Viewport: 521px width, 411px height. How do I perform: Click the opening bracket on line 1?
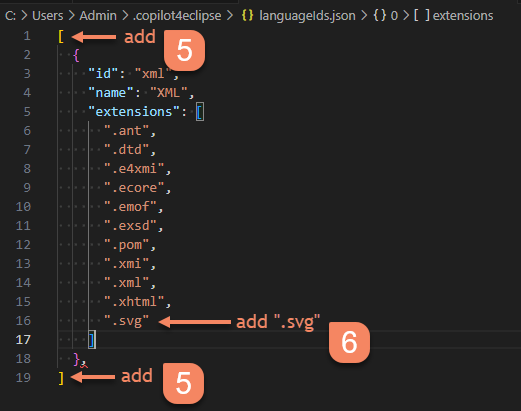pyautogui.click(x=61, y=36)
